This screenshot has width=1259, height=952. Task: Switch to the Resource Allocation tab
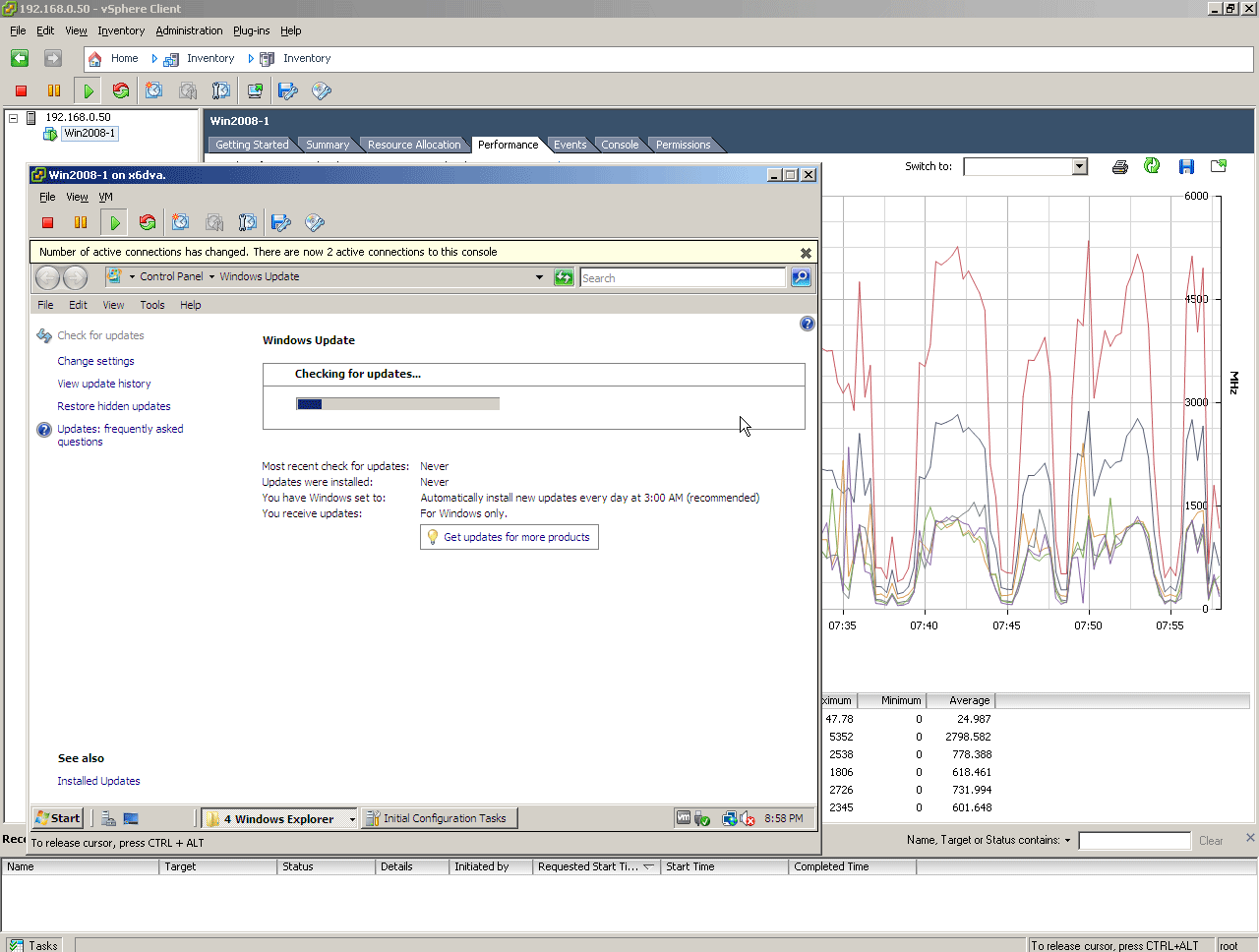[x=414, y=145]
